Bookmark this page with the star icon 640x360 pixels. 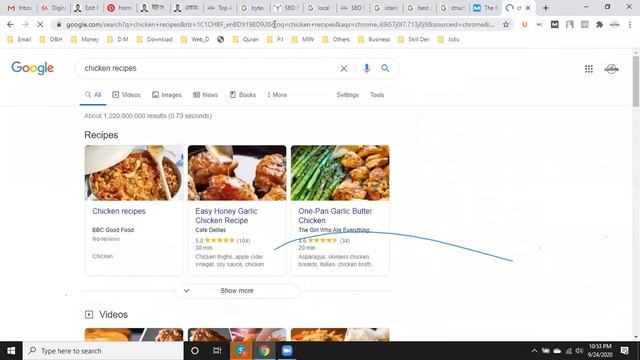tap(506, 24)
